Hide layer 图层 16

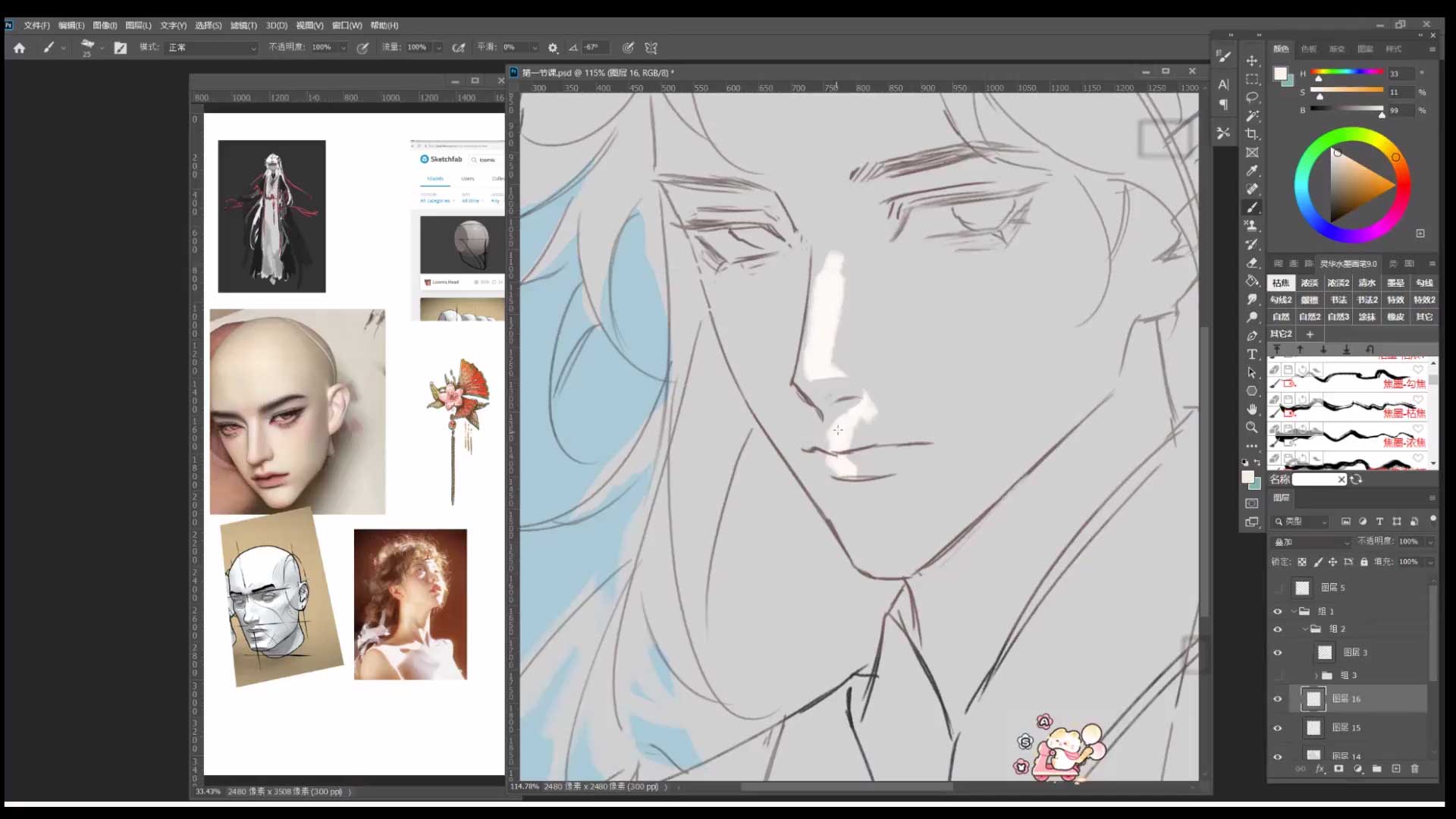tap(1278, 699)
